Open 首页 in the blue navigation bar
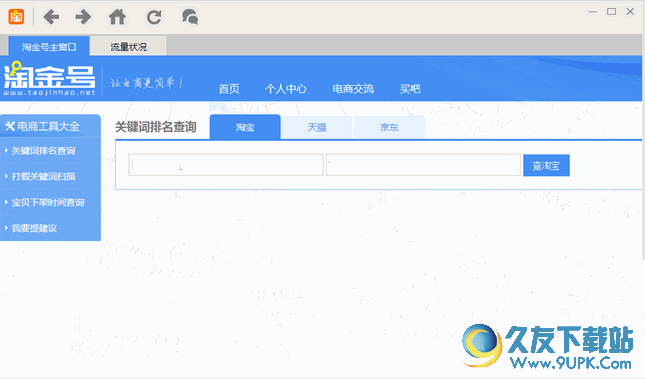 click(x=229, y=88)
